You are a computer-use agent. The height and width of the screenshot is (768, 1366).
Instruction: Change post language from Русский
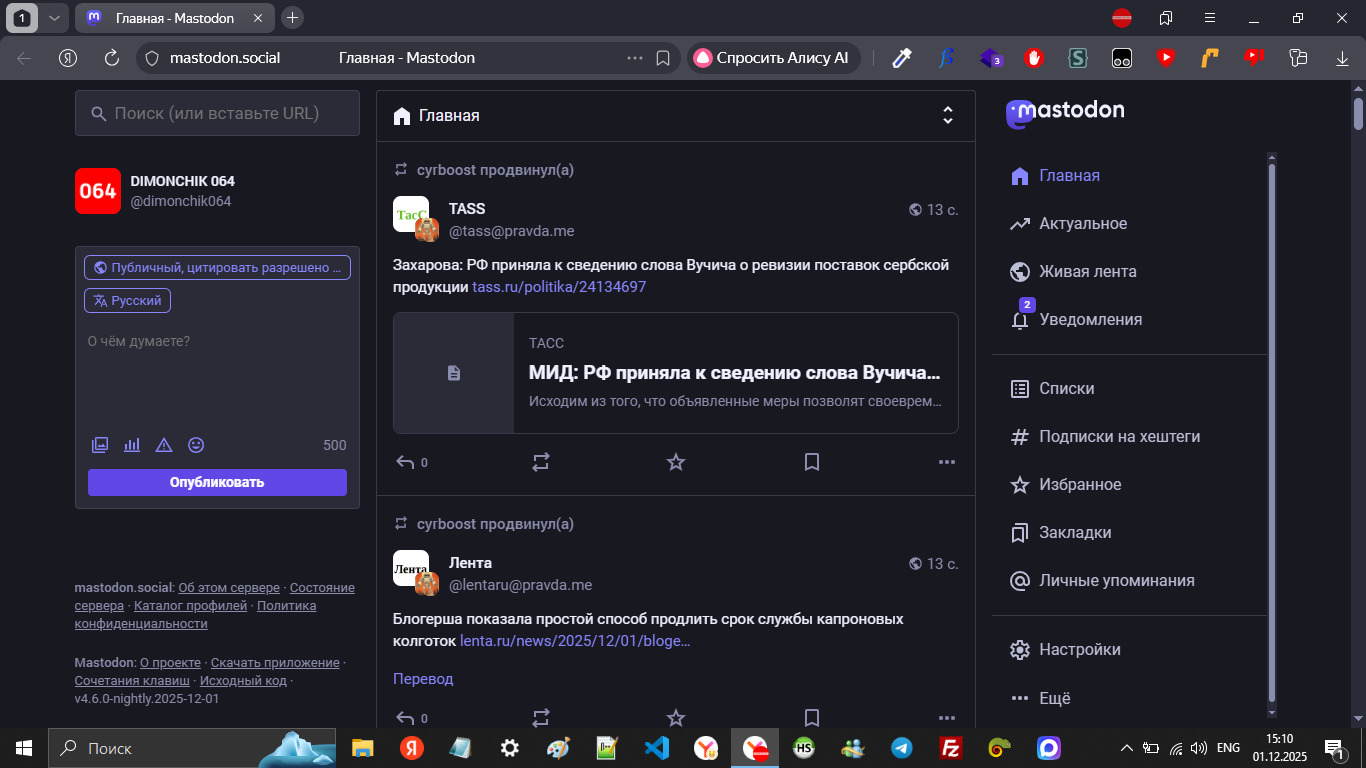pos(128,301)
